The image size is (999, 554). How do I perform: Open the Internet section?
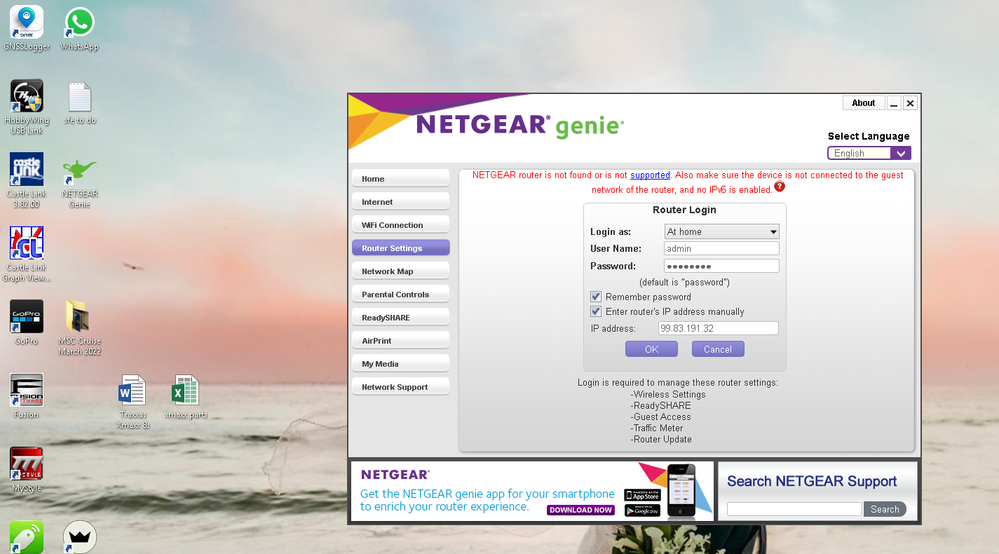pyautogui.click(x=401, y=202)
